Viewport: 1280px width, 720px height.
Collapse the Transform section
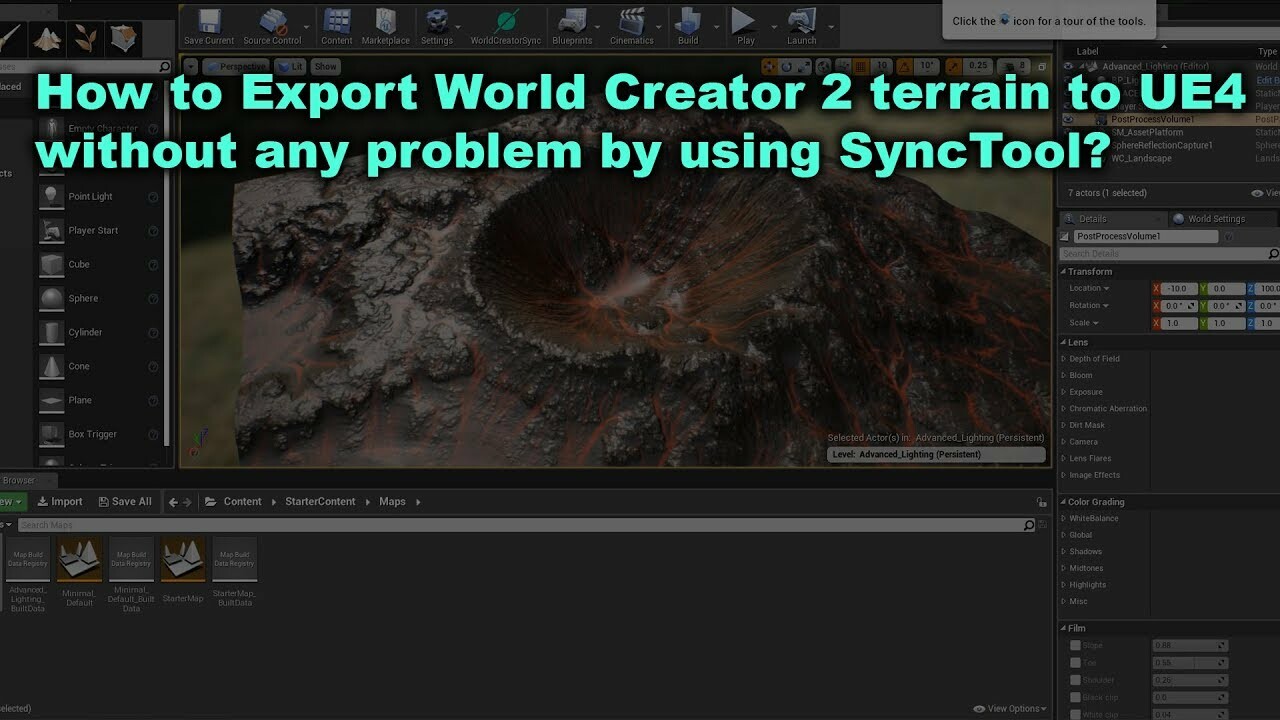(x=1065, y=271)
